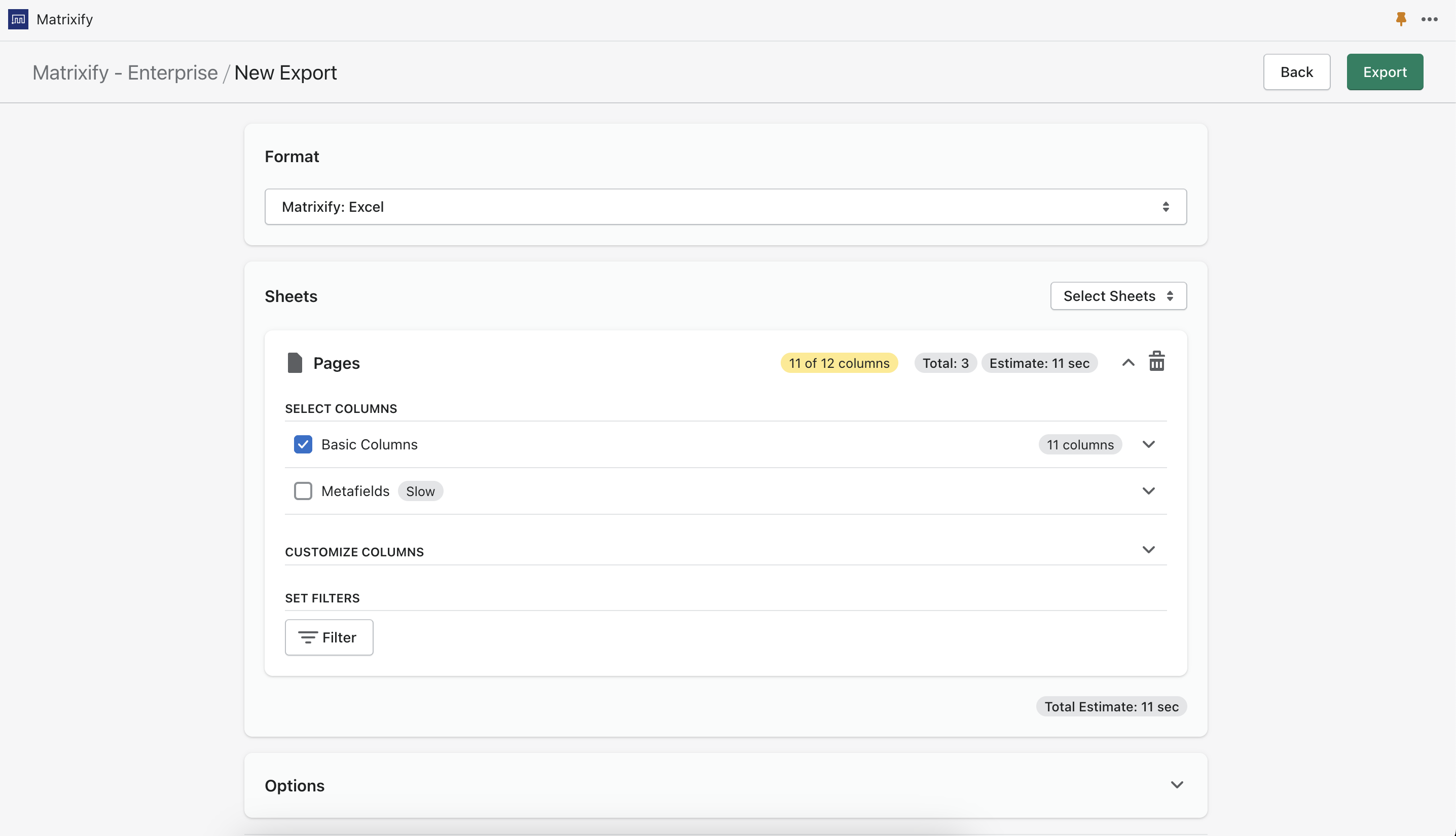Click the green Export button

coord(1384,72)
